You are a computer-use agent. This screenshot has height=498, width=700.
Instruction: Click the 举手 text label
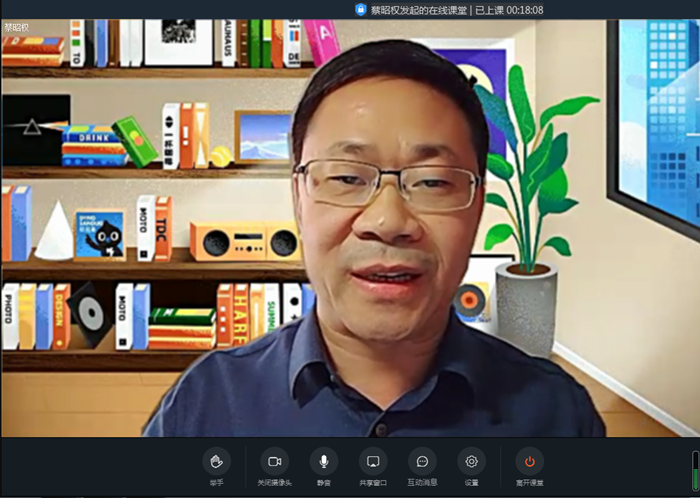tap(216, 483)
